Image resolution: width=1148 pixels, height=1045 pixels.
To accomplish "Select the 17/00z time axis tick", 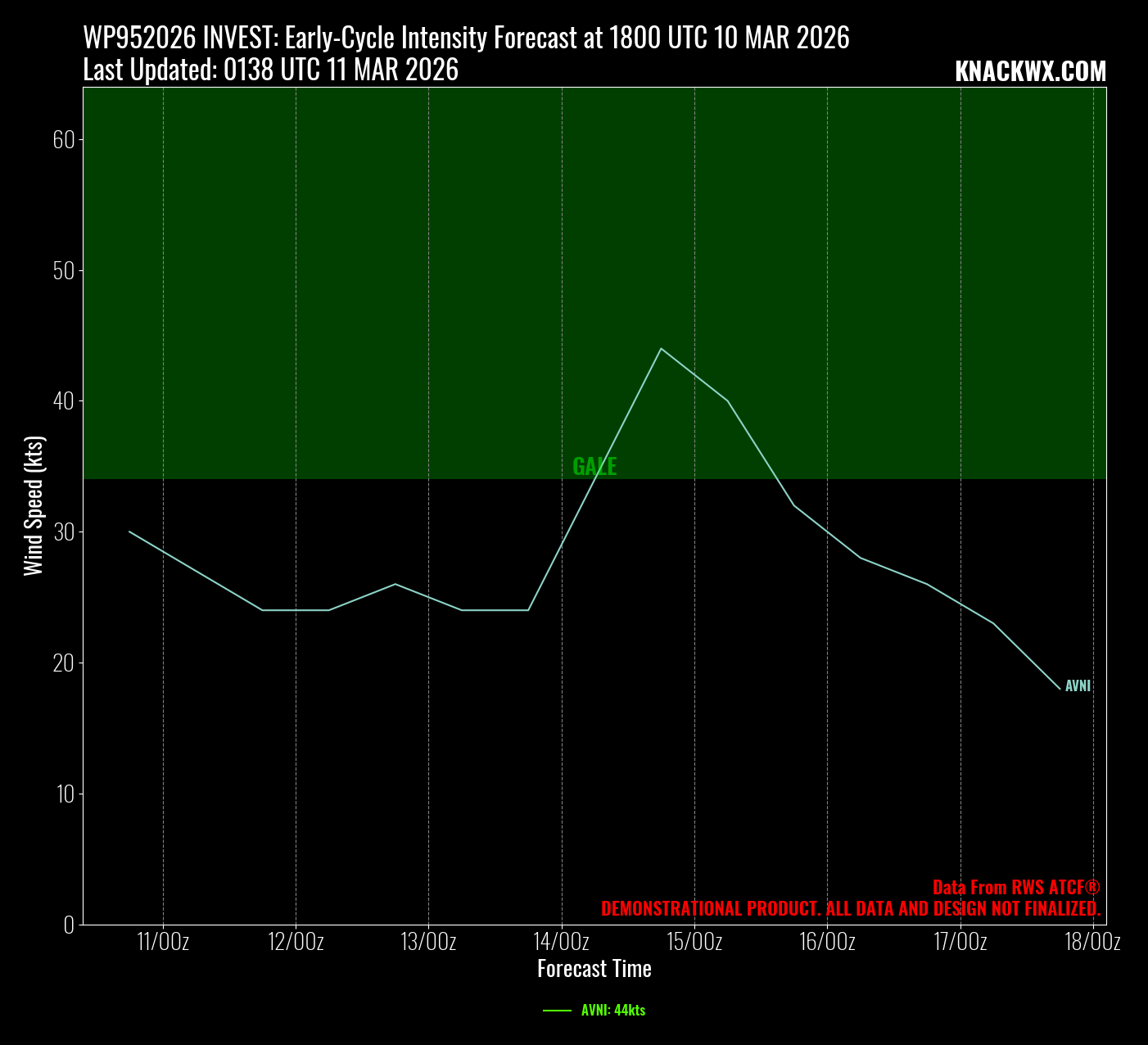I will (x=960, y=942).
